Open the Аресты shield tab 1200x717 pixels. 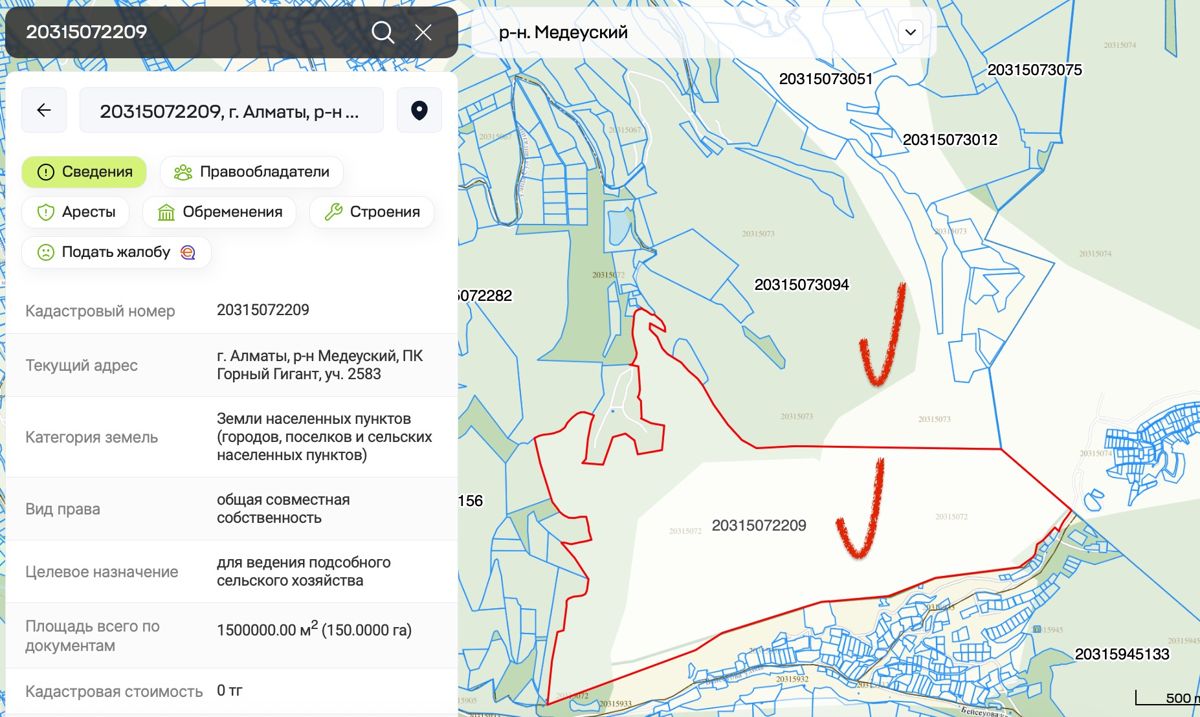point(76,212)
